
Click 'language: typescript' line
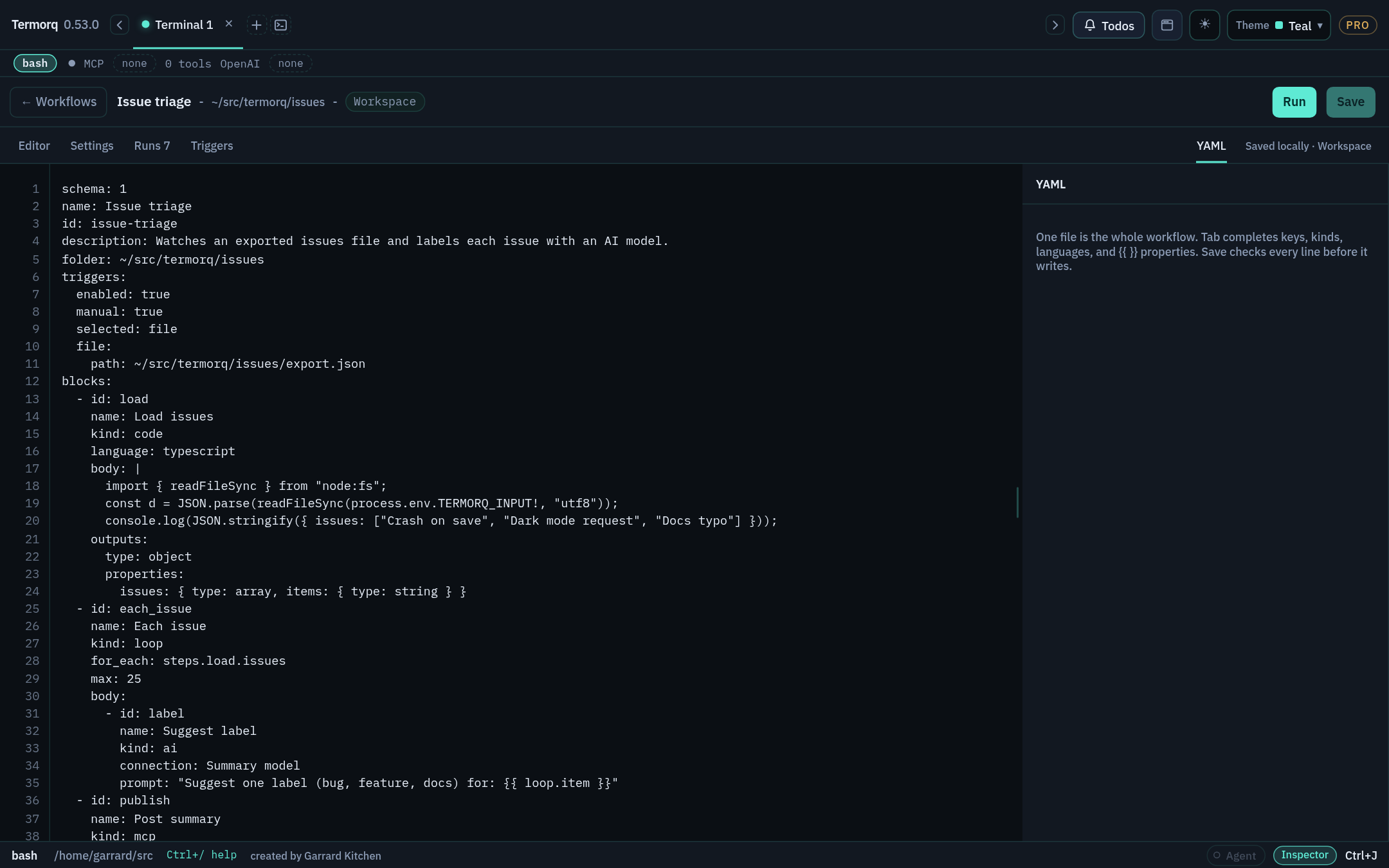coord(163,451)
